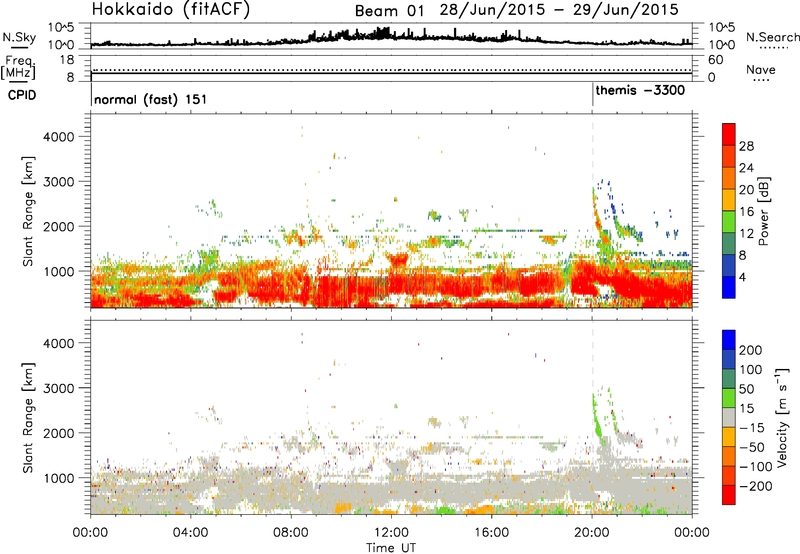Click the '4000' tick on power panel range axis
Image resolution: width=800 pixels, height=554 pixels.
coord(59,137)
